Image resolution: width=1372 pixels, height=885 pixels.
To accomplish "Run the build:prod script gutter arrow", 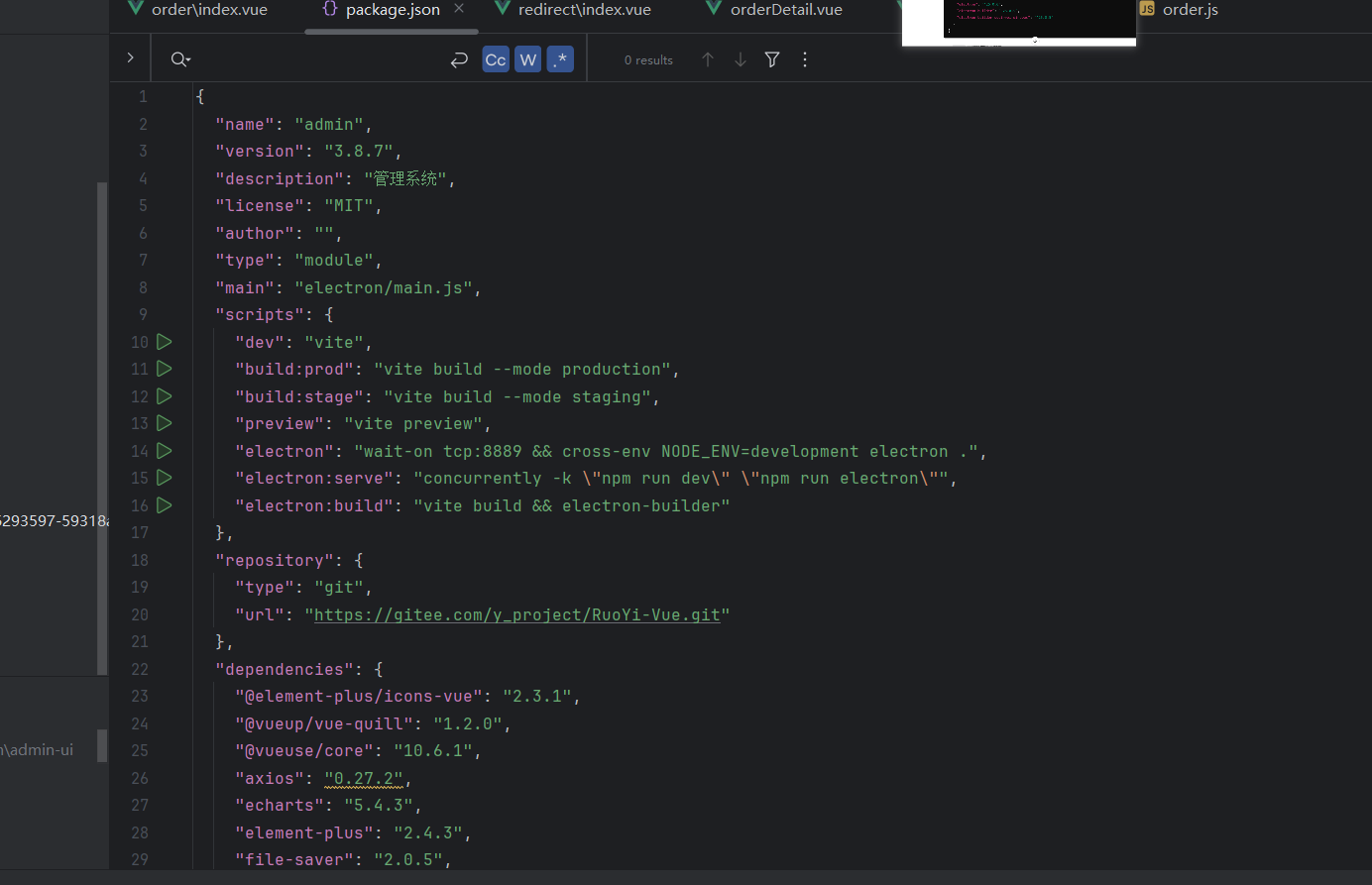I will (165, 369).
